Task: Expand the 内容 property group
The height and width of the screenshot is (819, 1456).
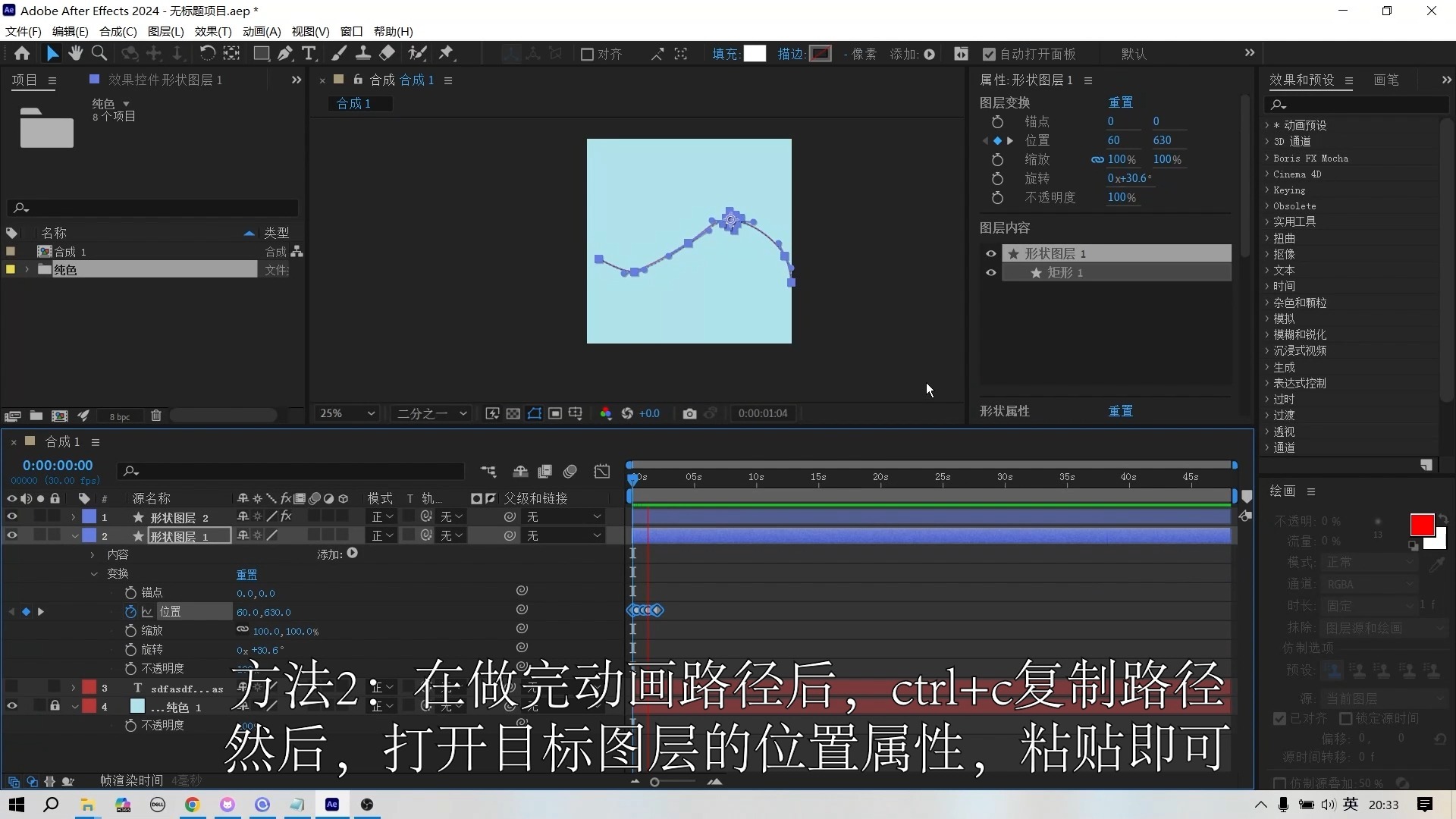Action: pyautogui.click(x=93, y=555)
